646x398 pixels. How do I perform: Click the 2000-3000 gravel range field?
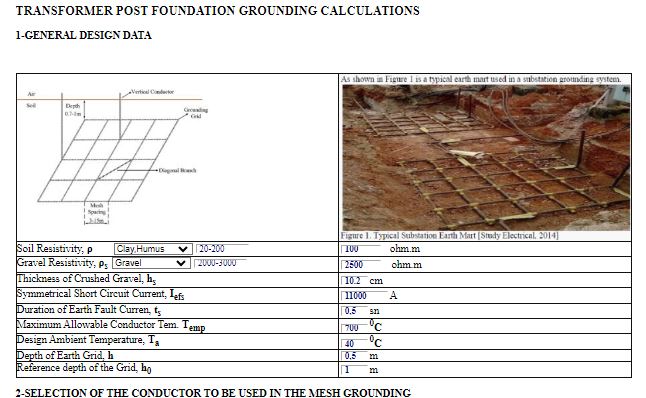[x=220, y=263]
